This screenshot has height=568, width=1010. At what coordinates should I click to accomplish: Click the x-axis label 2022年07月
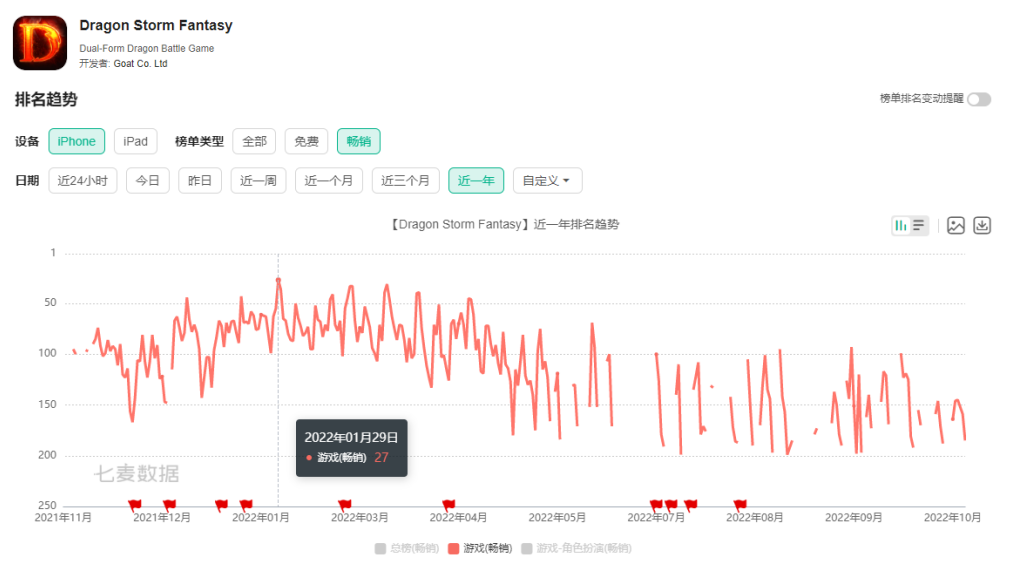656,518
